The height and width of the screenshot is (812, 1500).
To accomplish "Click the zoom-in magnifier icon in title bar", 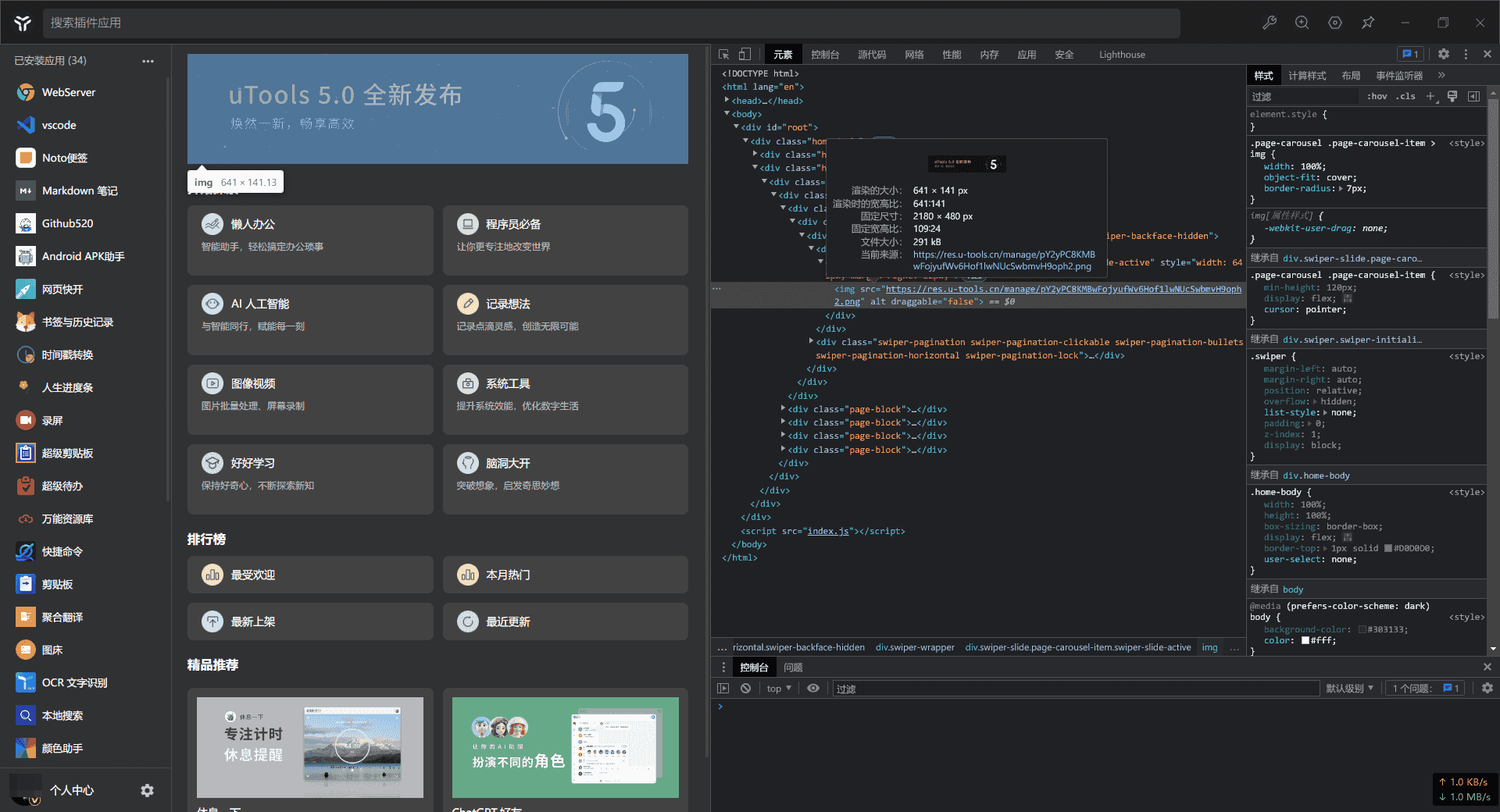I will point(1302,23).
